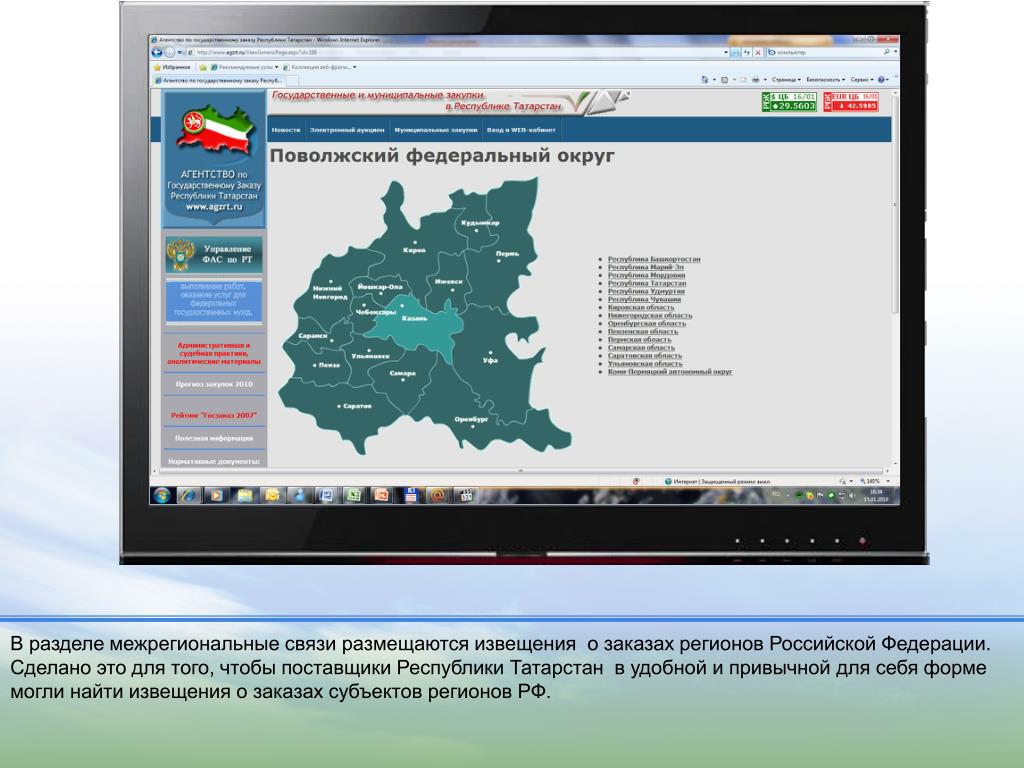Open the Windows Explorer folder on the taskbar
Viewport: 1024px width, 768px height.
tap(244, 495)
